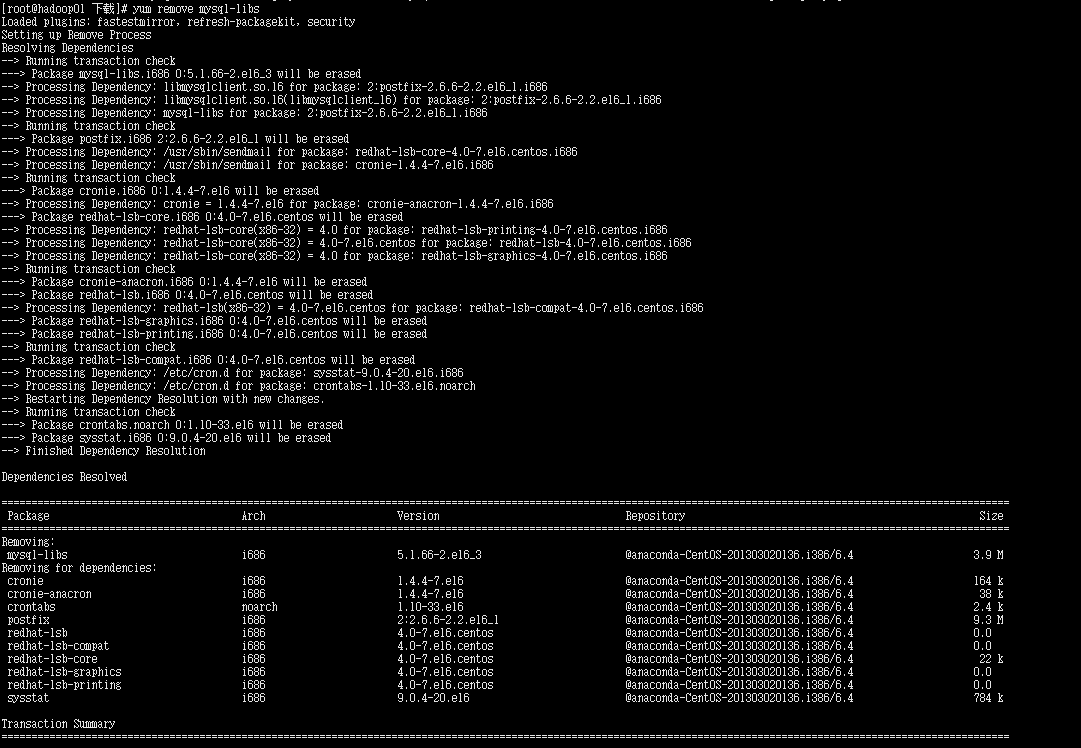Click size '784 k' of sysstat

click(988, 698)
